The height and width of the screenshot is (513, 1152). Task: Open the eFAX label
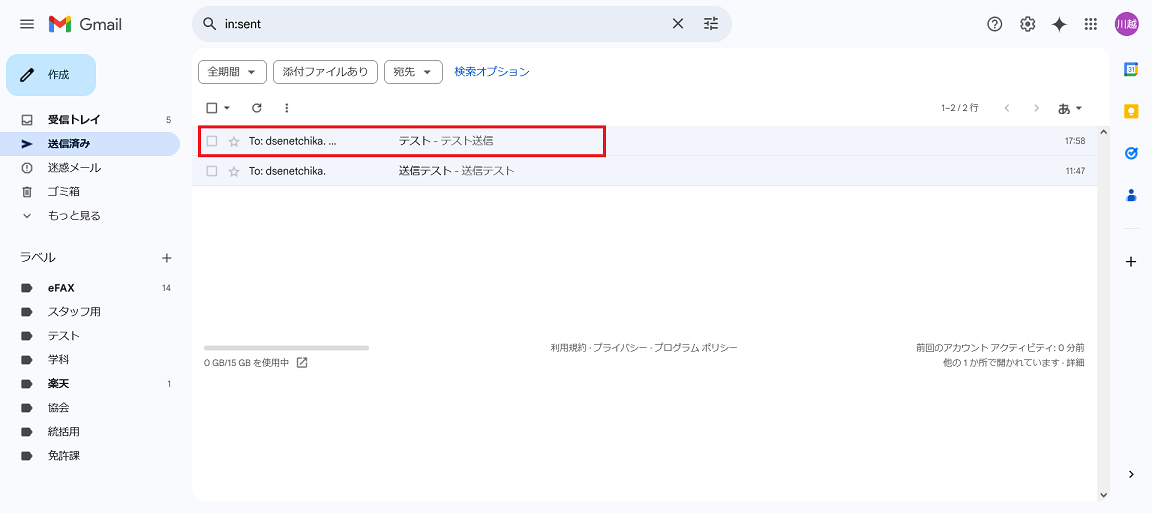61,288
